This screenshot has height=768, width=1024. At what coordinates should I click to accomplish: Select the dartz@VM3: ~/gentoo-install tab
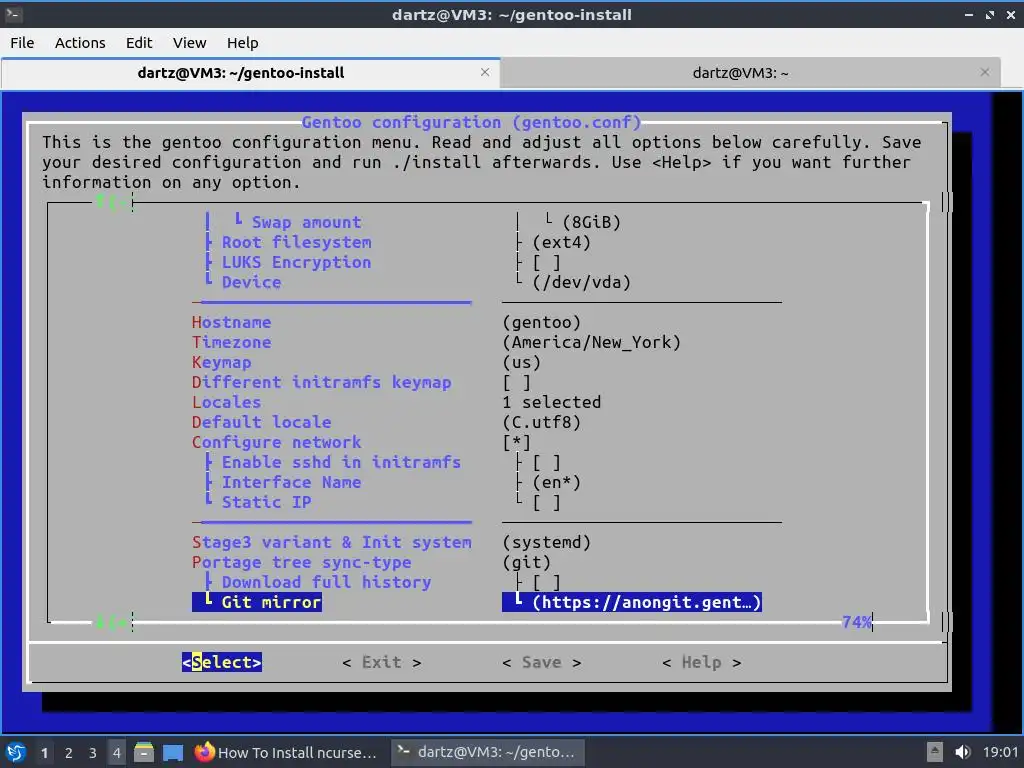click(x=240, y=73)
